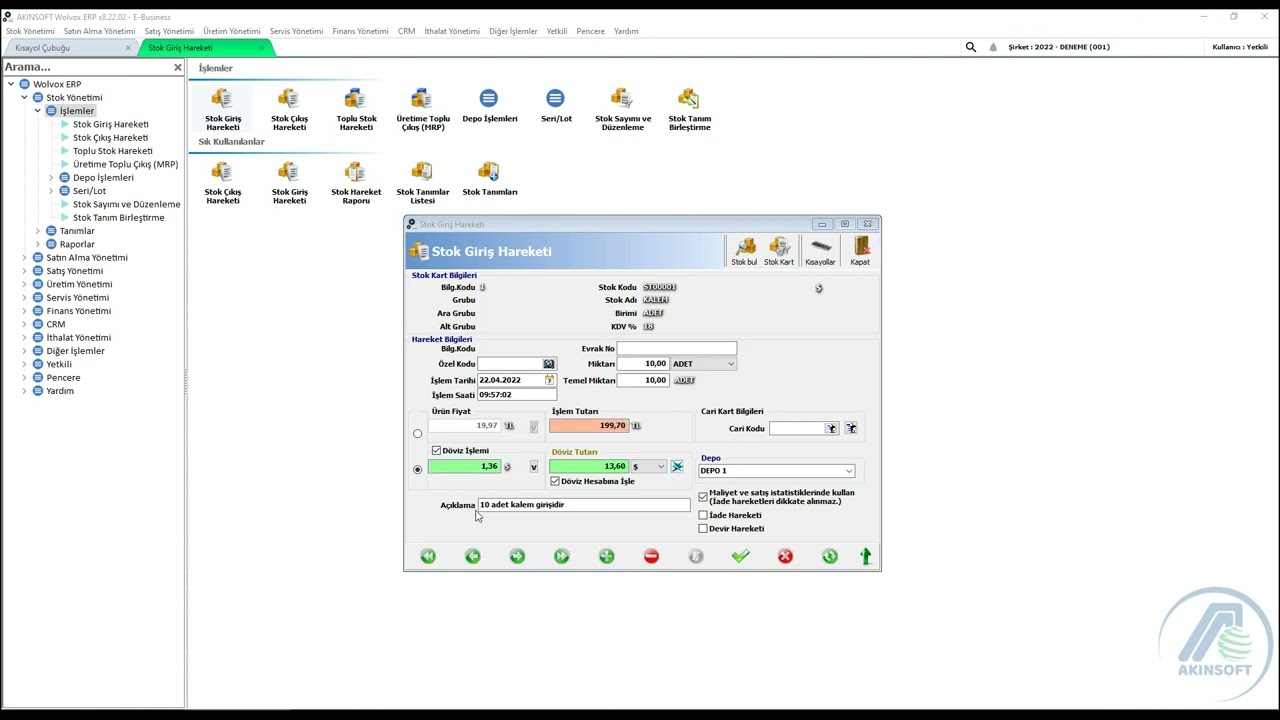Jump to last record fast-forward arrow
1280x720 pixels.
pyautogui.click(x=562, y=556)
